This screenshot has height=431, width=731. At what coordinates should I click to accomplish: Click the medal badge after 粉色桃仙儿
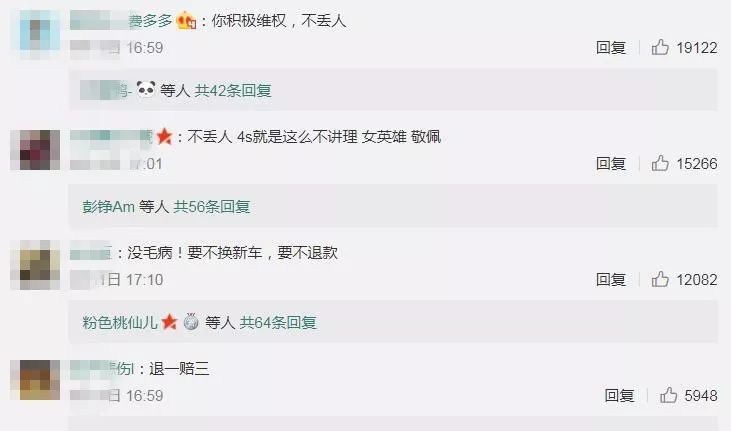coord(191,321)
